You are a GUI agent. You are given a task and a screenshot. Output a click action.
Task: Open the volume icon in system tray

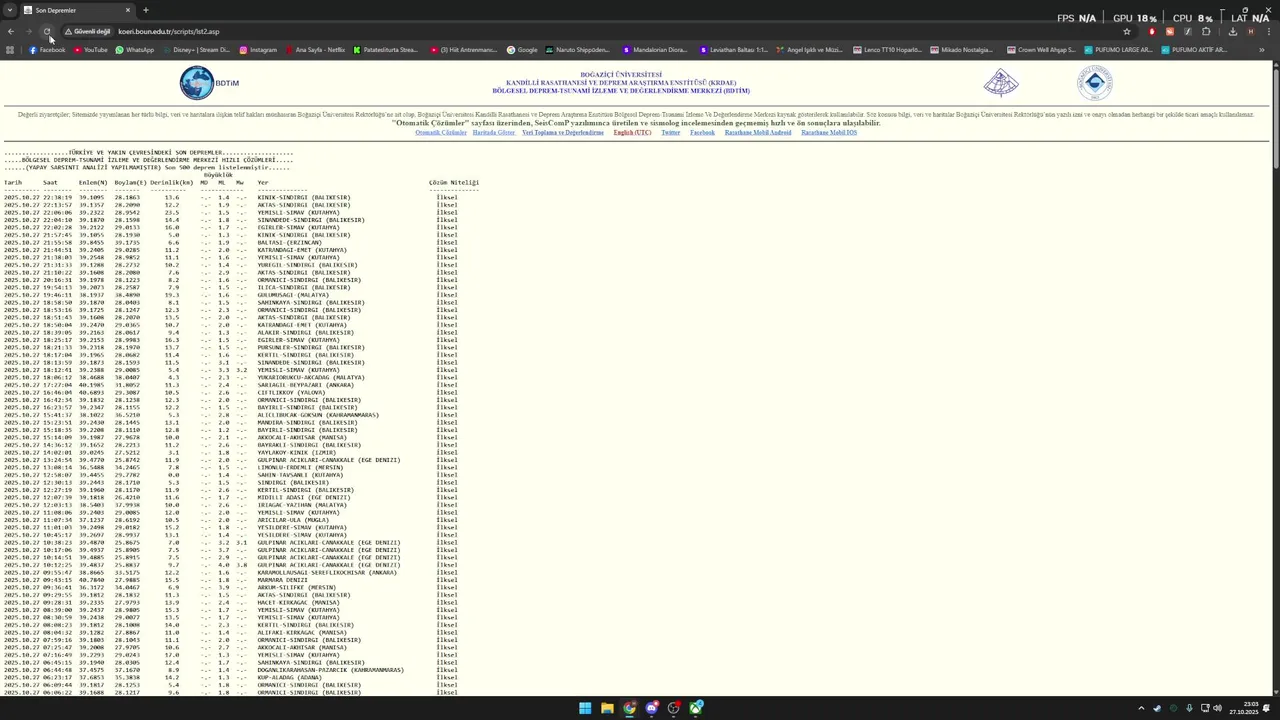click(x=1217, y=708)
